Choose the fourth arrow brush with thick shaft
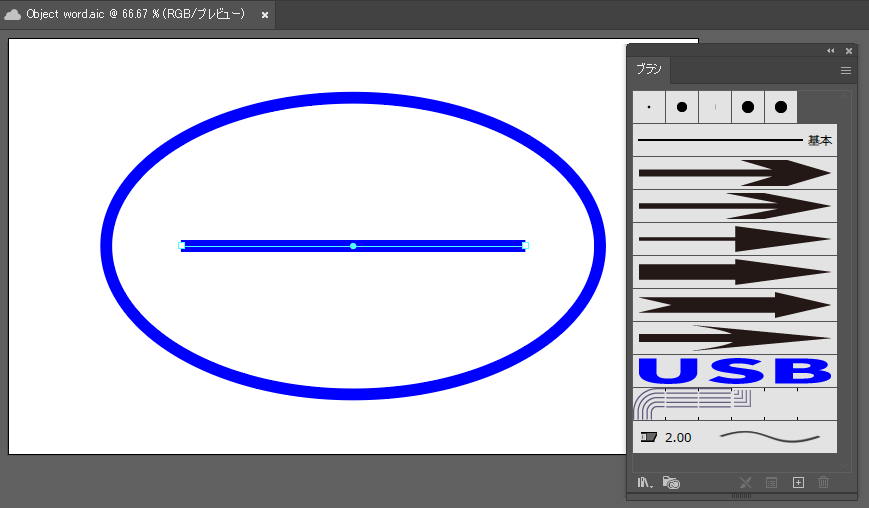869x508 pixels. pyautogui.click(x=735, y=272)
